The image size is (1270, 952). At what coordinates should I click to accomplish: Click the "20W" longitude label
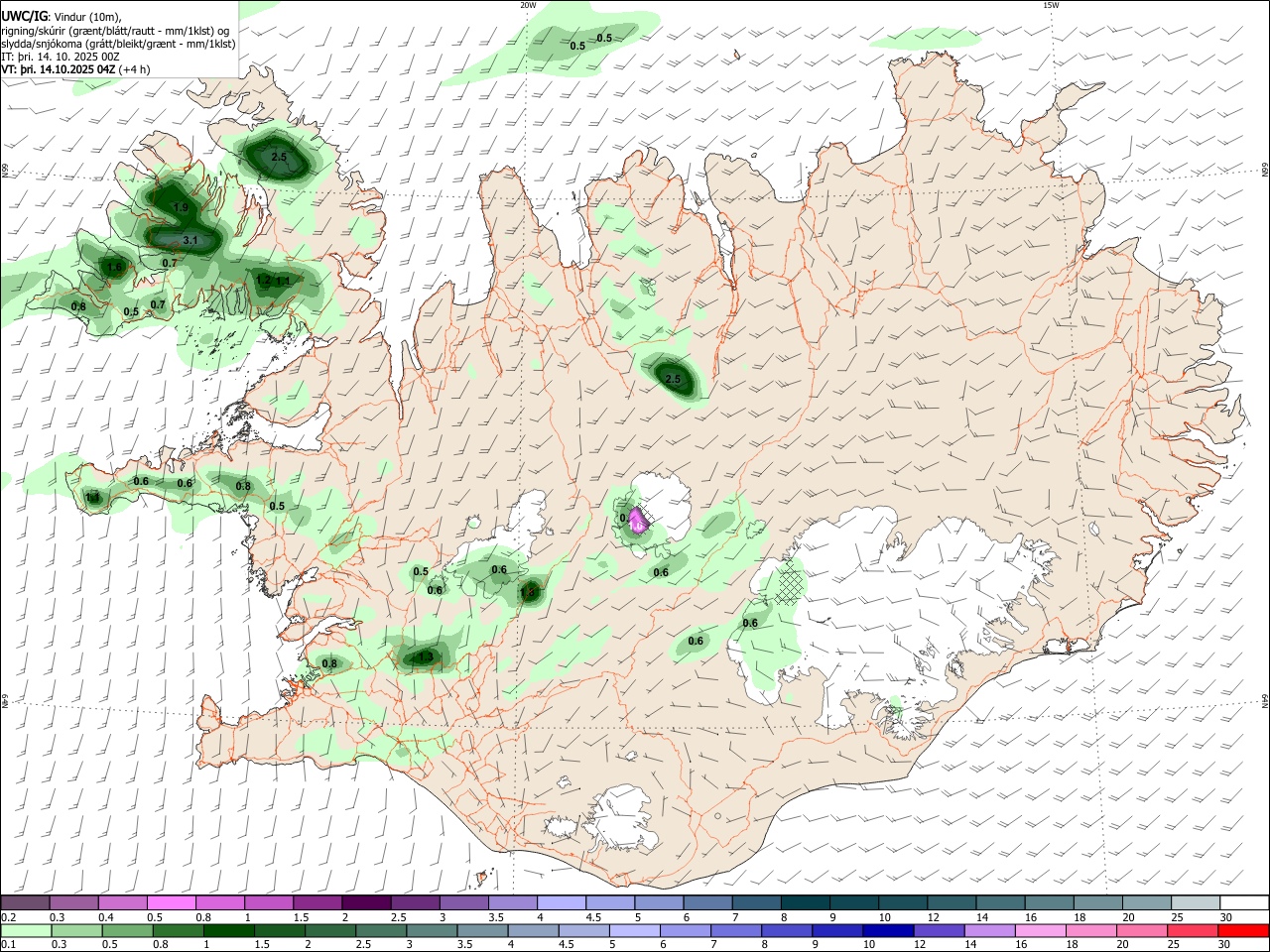pos(528,5)
